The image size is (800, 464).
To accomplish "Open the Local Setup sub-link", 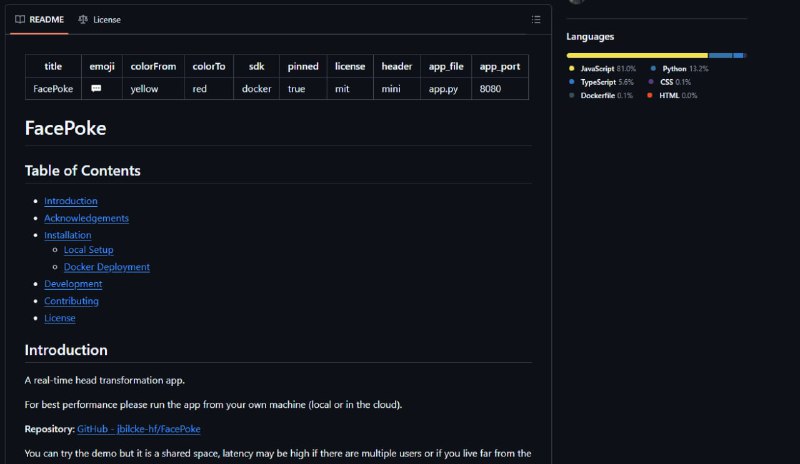I will 88,250.
